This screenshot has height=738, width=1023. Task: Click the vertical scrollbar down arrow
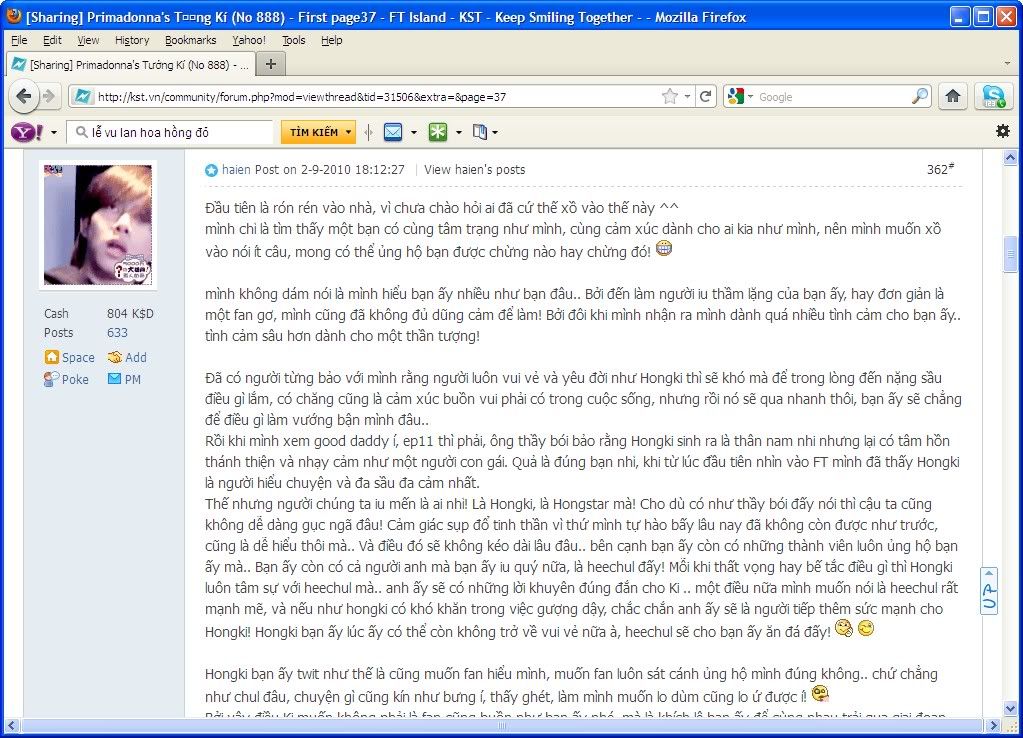[x=1009, y=708]
